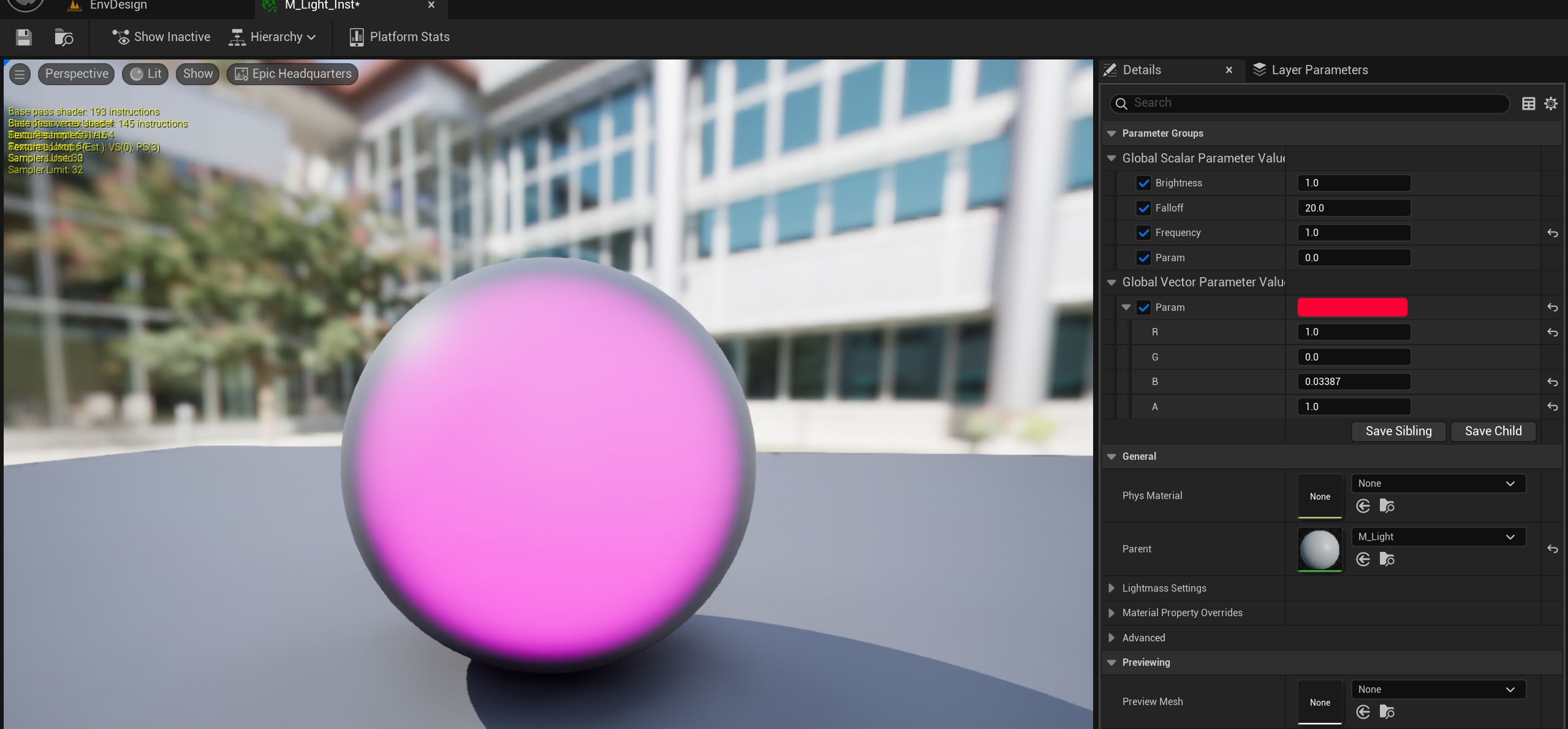Open the red Param color swatch
Image resolution: width=1568 pixels, height=729 pixels.
click(x=1352, y=307)
